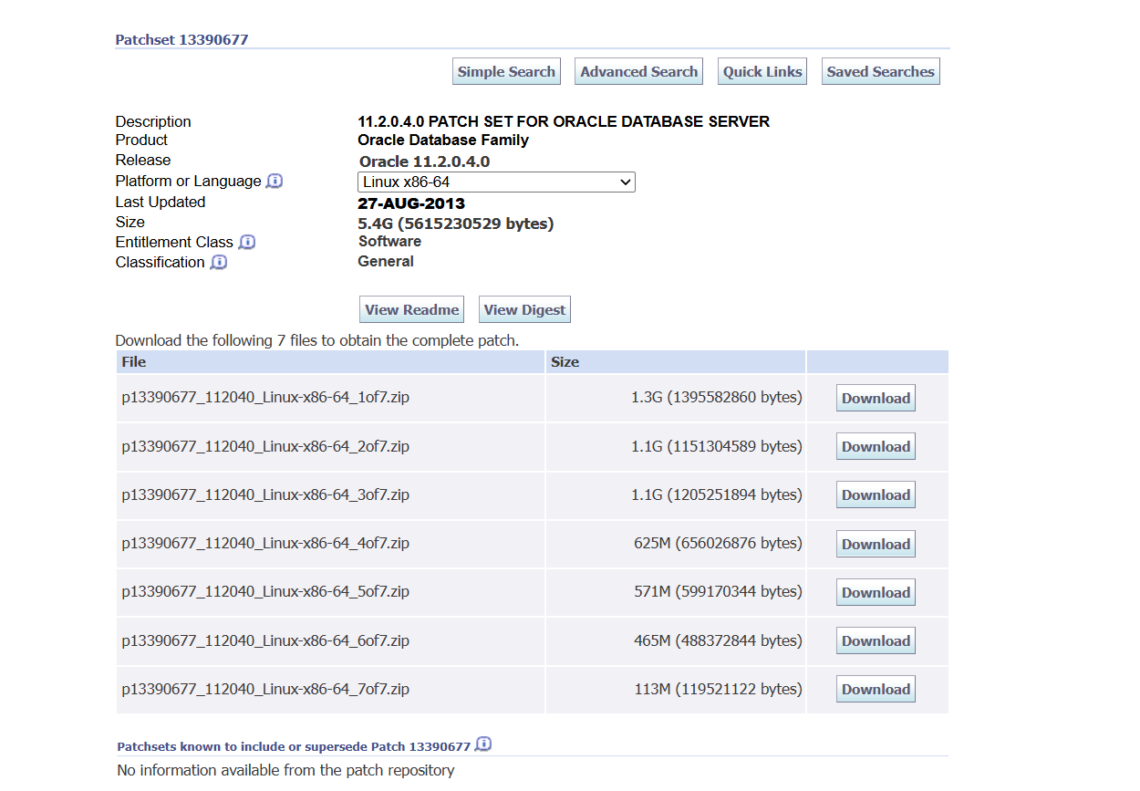Click filename p13390677_112040_Linux-x86-64_7of7.zip
Image resolution: width=1140 pixels, height=791 pixels.
265,689
